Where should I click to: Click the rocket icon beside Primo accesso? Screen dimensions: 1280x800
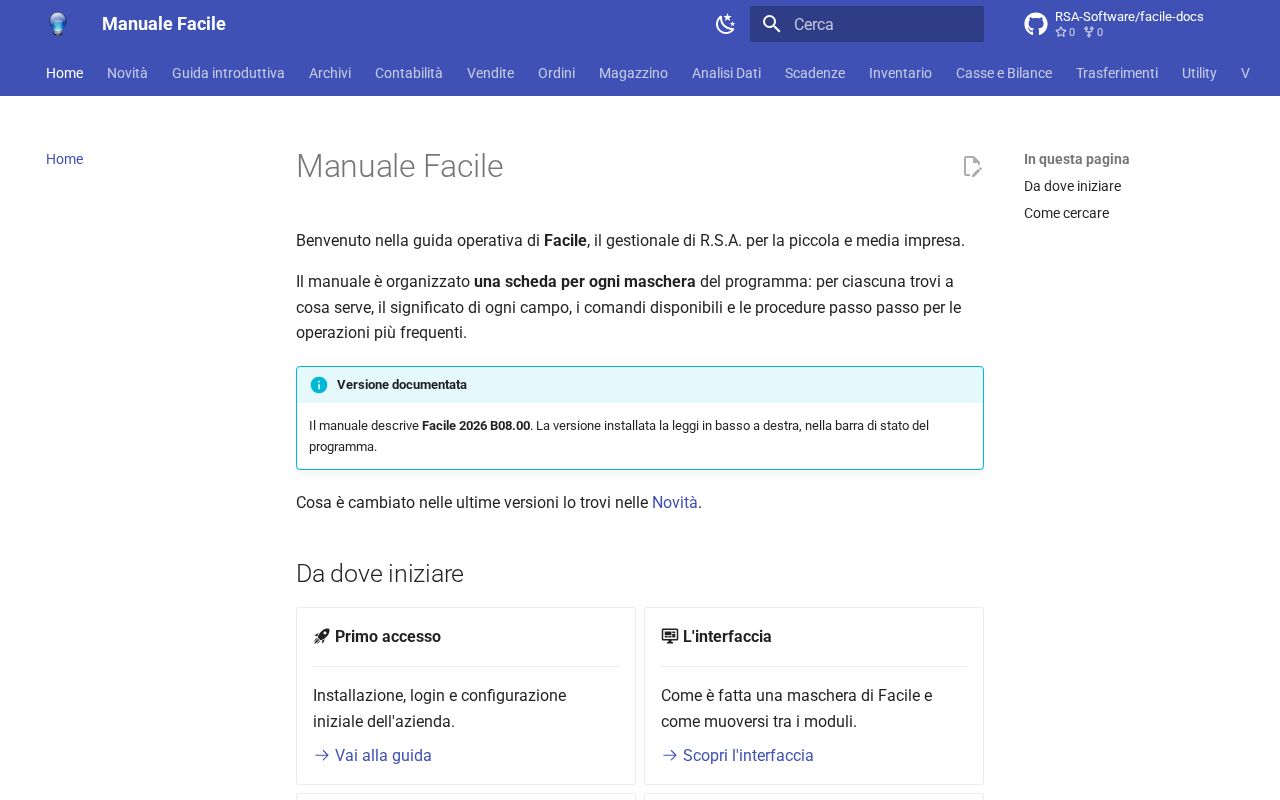(321, 636)
